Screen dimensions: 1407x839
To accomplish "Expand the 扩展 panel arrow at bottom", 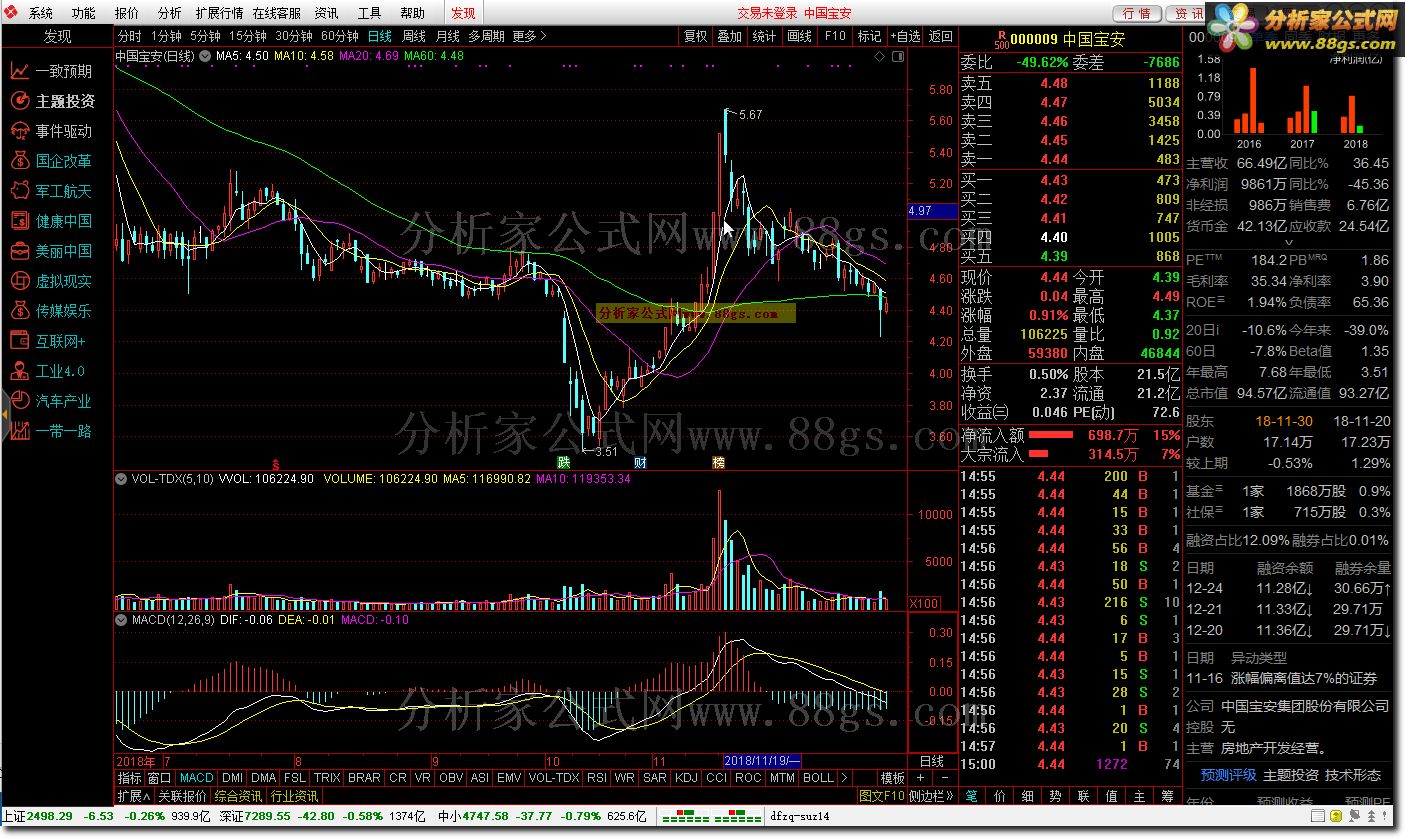I will pos(133,796).
